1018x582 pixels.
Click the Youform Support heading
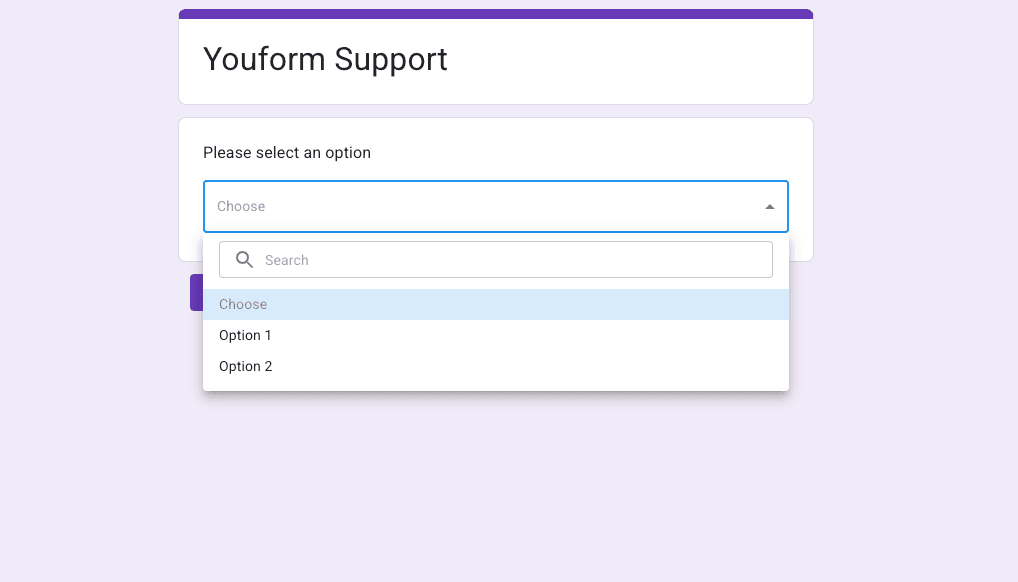point(325,59)
